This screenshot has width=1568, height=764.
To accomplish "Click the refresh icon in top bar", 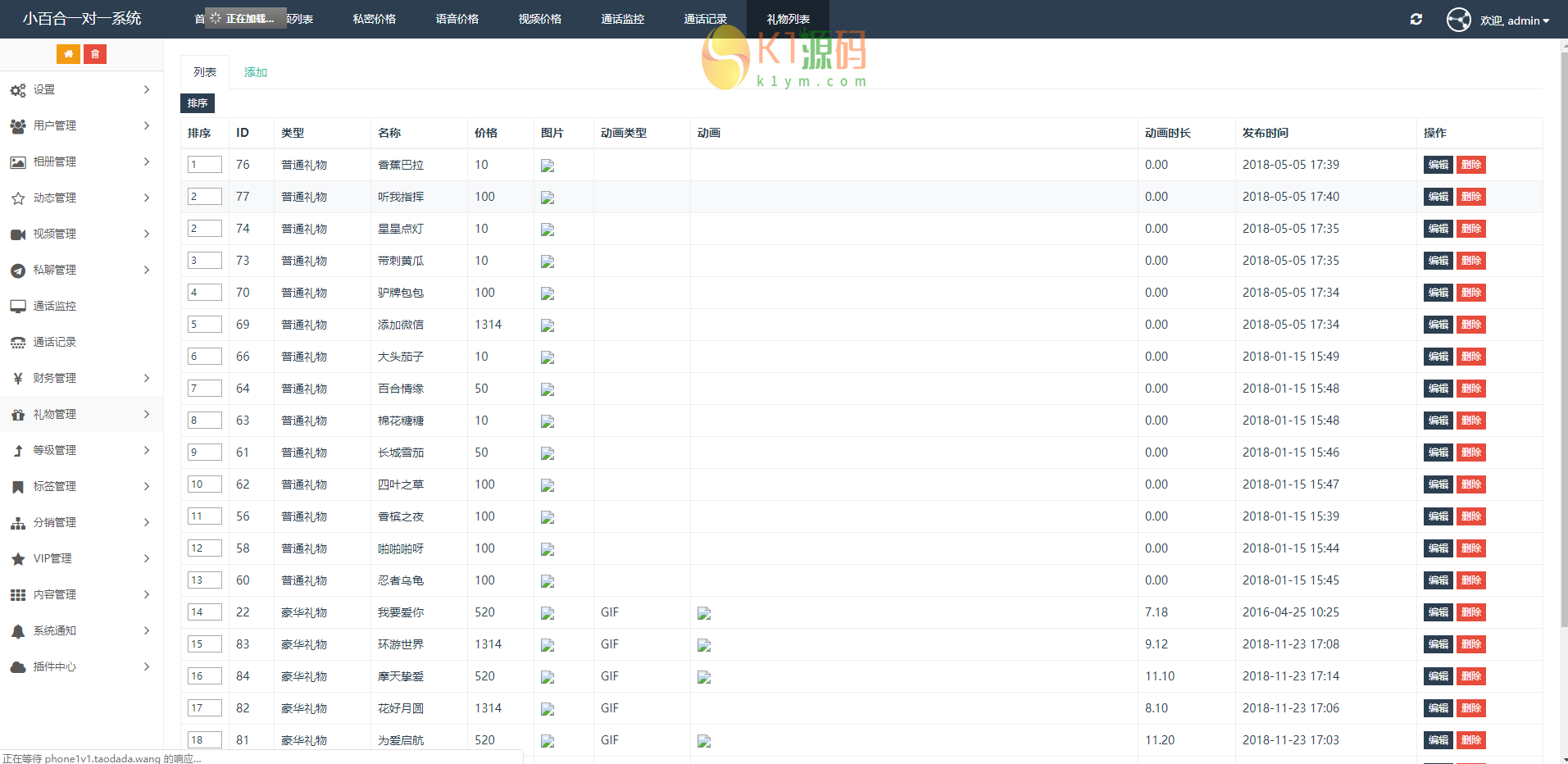I will point(1416,20).
